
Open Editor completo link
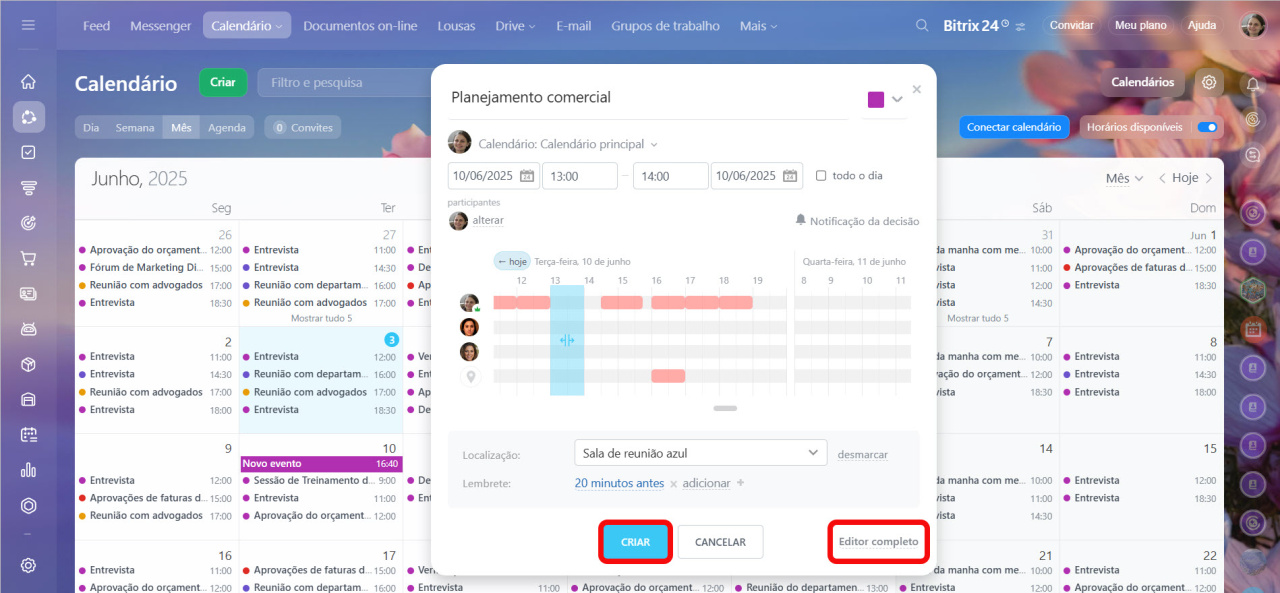[x=878, y=542]
